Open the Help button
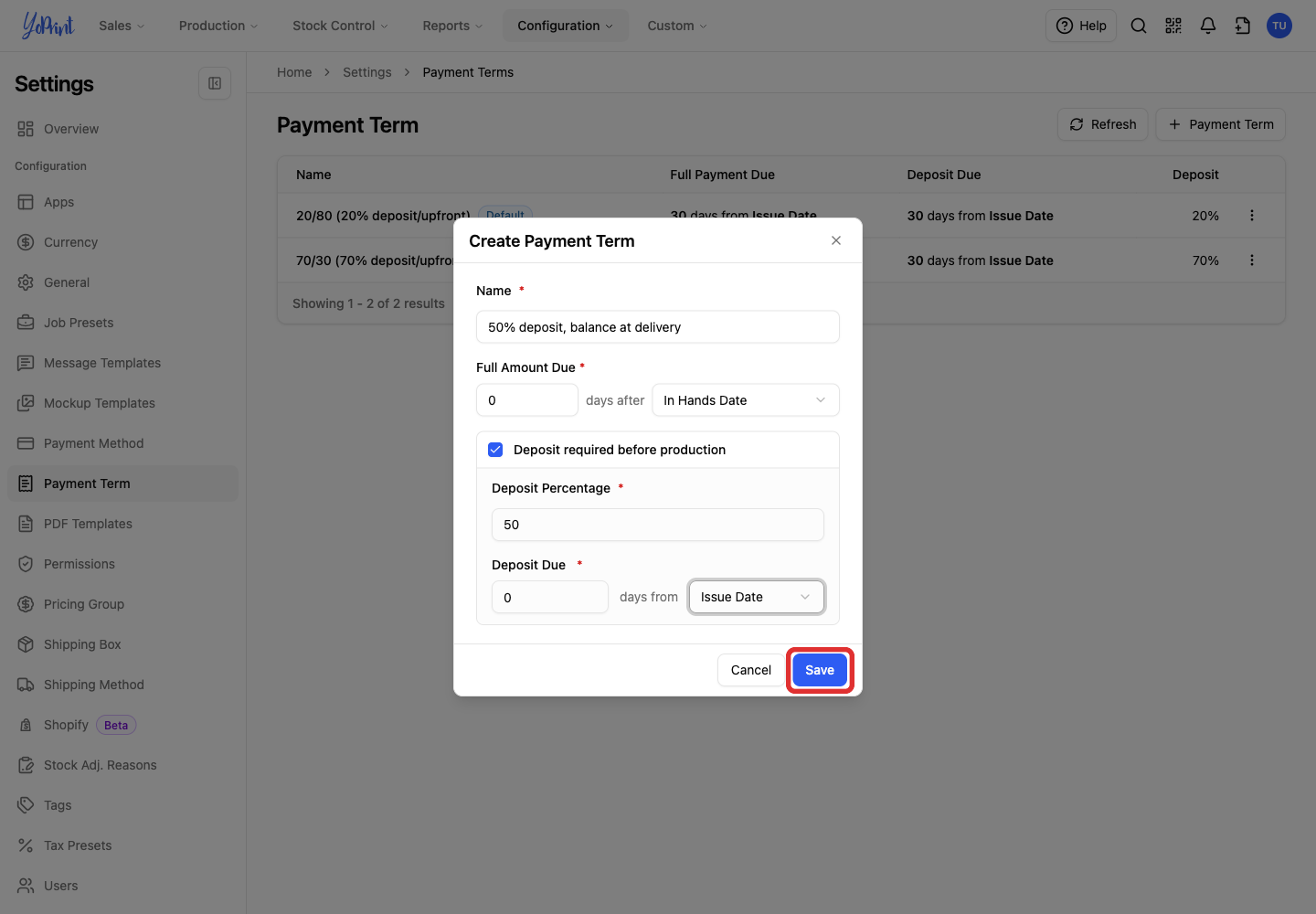 click(x=1081, y=26)
